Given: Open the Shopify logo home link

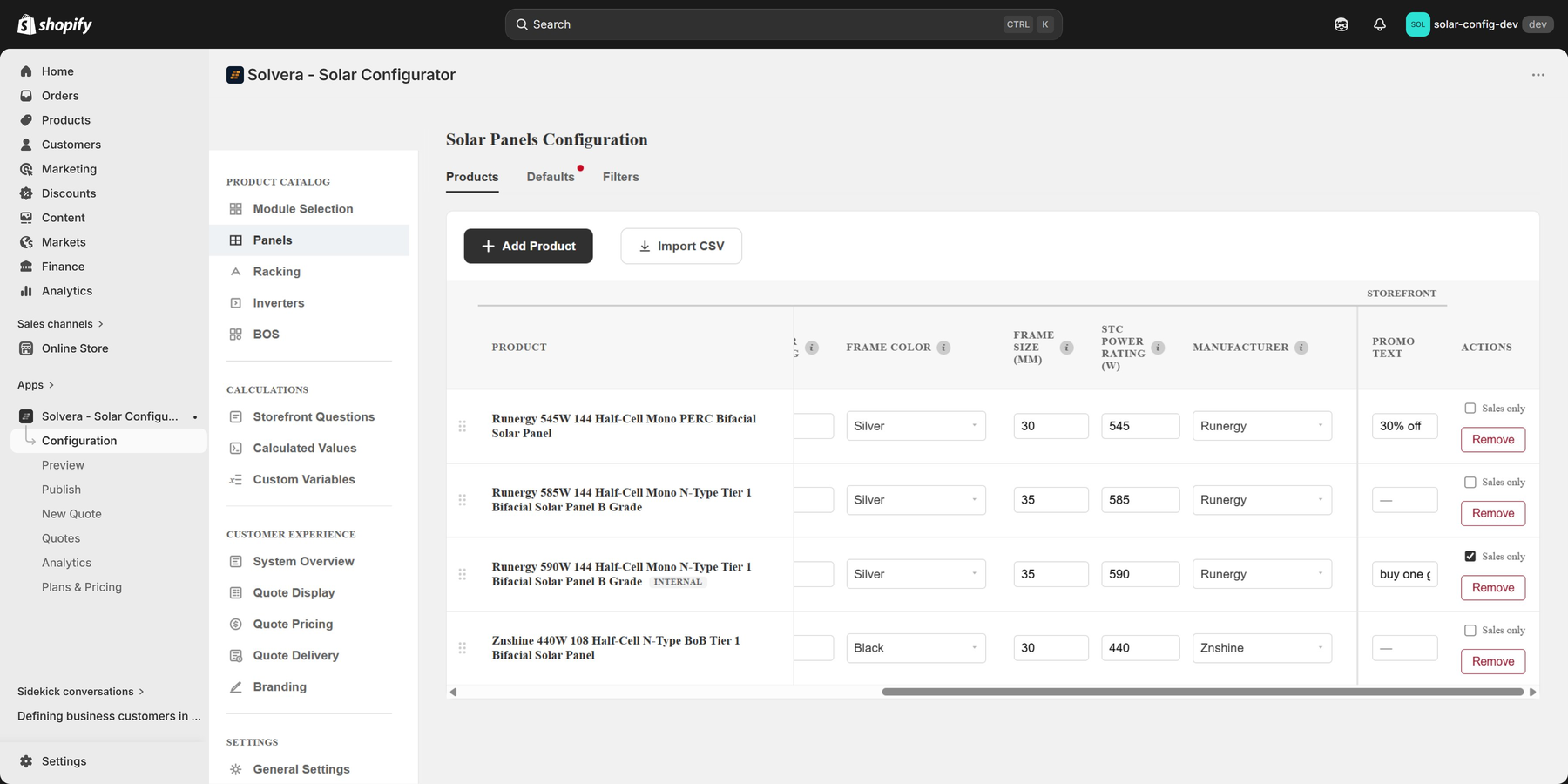Looking at the screenshot, I should point(55,24).
